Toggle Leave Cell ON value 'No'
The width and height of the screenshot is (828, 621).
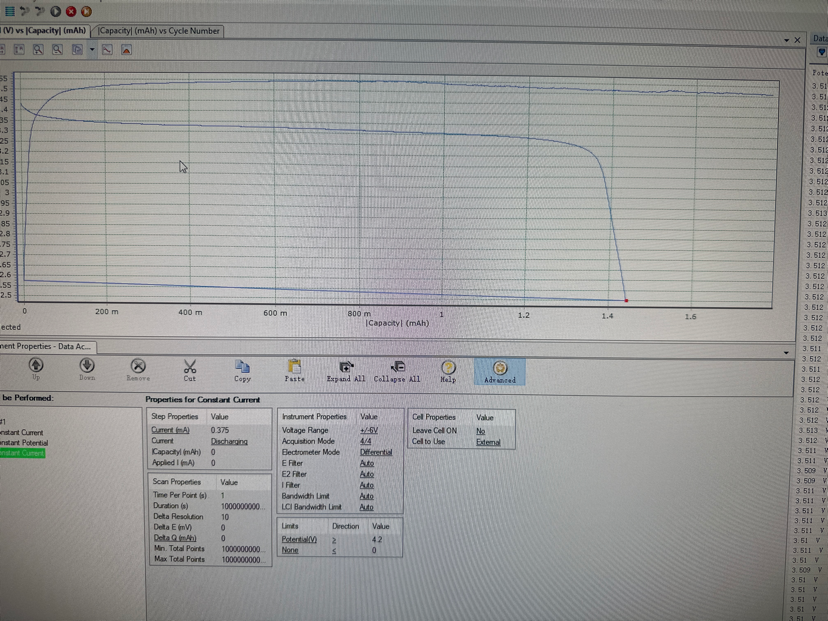click(480, 431)
